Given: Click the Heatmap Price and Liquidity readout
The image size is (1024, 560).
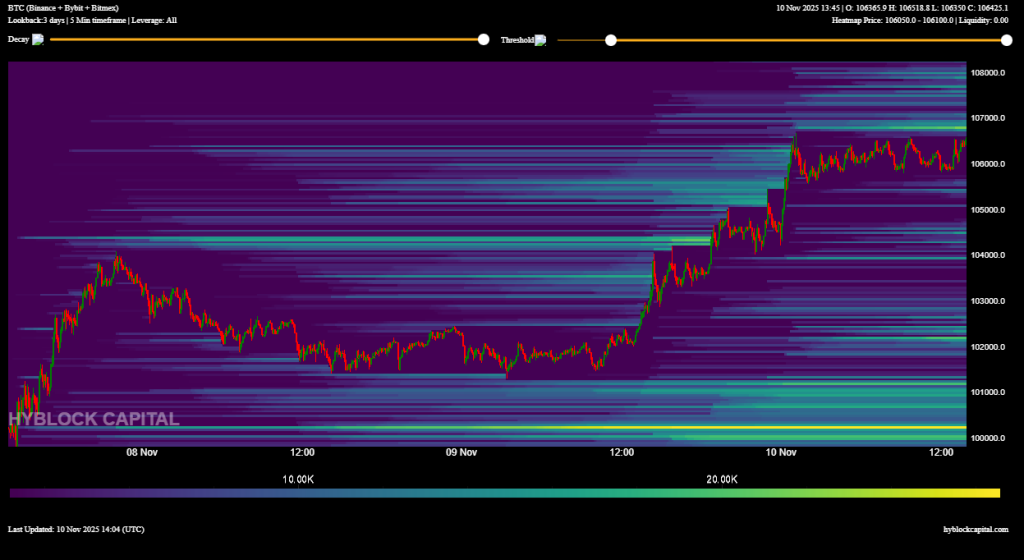Looking at the screenshot, I should tap(919, 20).
